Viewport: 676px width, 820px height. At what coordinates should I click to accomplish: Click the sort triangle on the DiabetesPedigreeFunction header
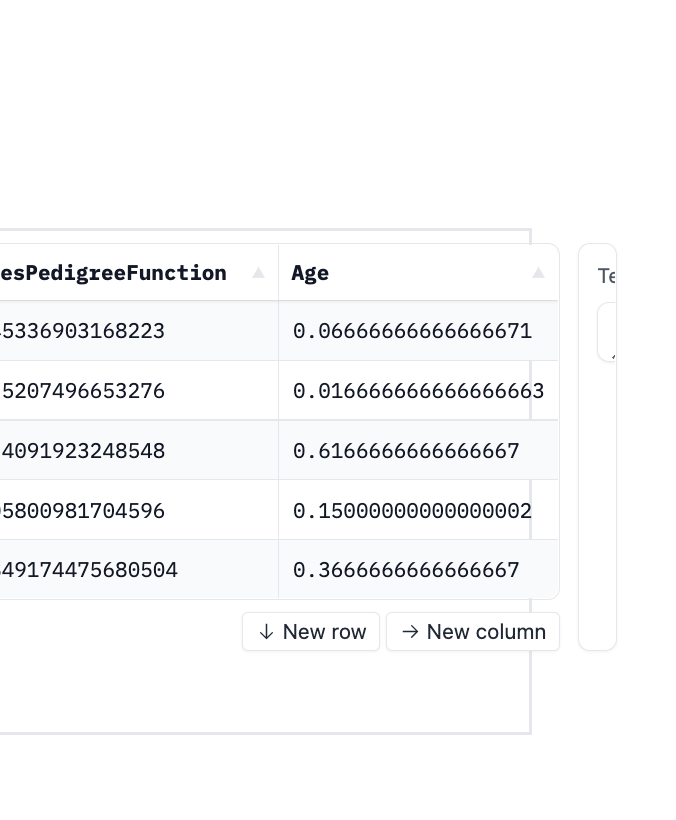[x=258, y=272]
